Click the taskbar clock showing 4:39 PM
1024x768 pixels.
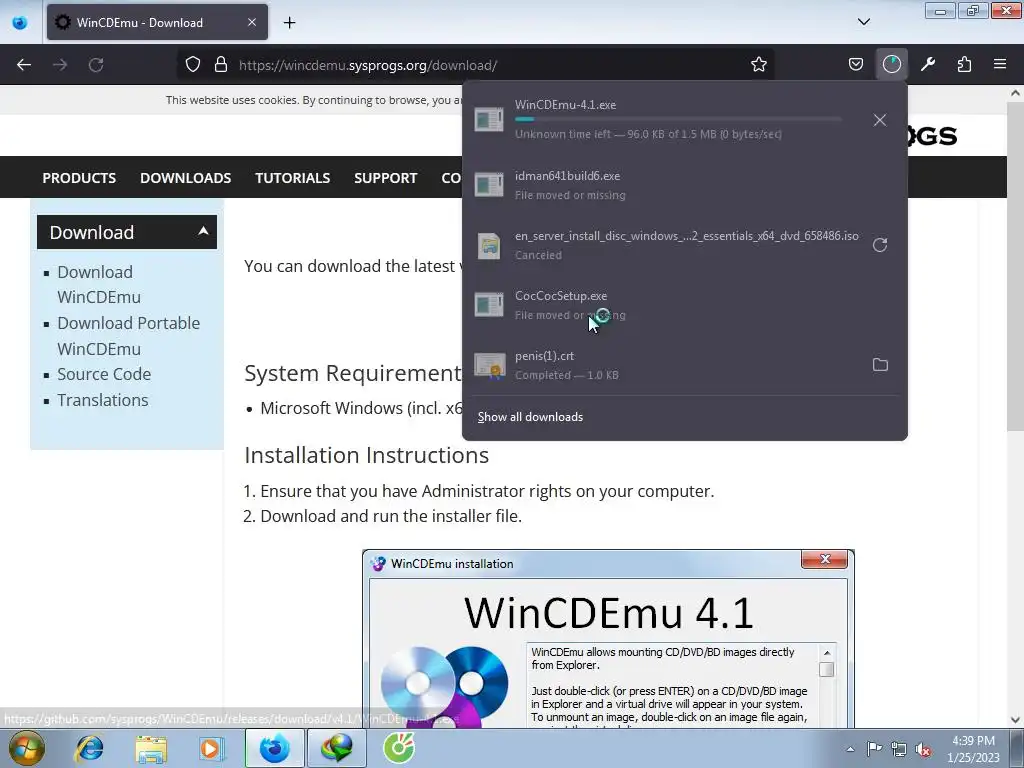(x=973, y=749)
